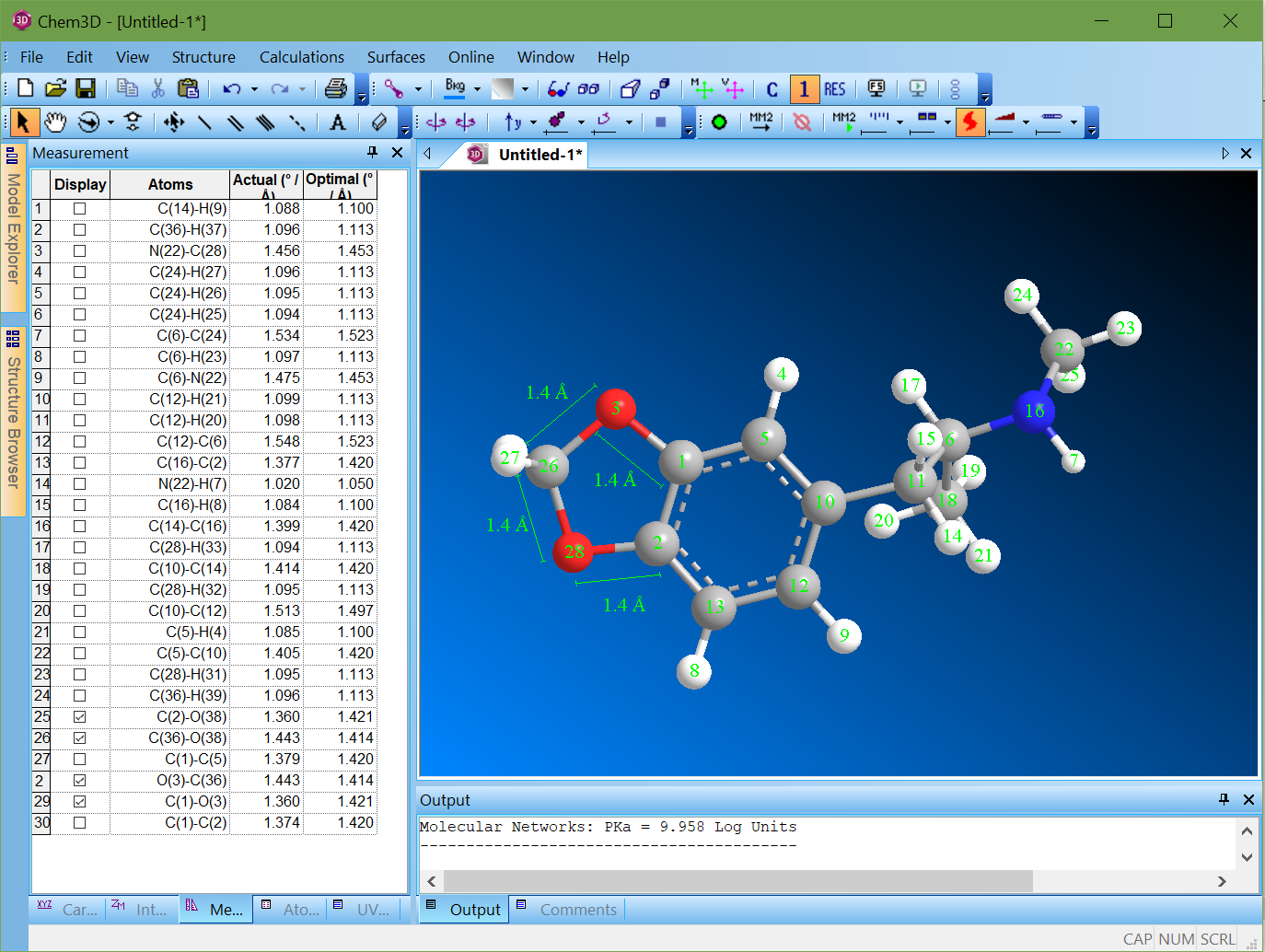This screenshot has width=1265, height=952.
Task: Click the Output horizontal scrollbar thumb
Action: point(737,881)
